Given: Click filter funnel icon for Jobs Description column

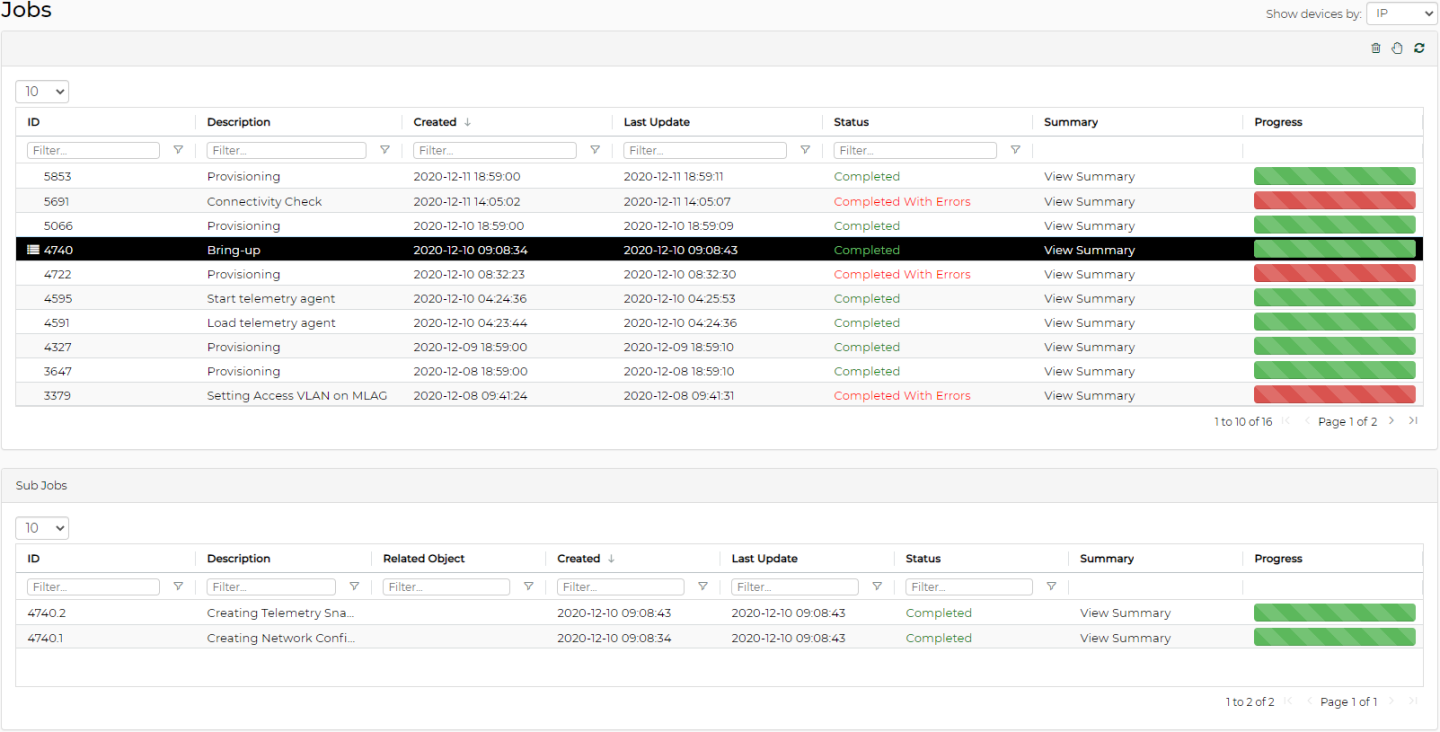Looking at the screenshot, I should 385,150.
